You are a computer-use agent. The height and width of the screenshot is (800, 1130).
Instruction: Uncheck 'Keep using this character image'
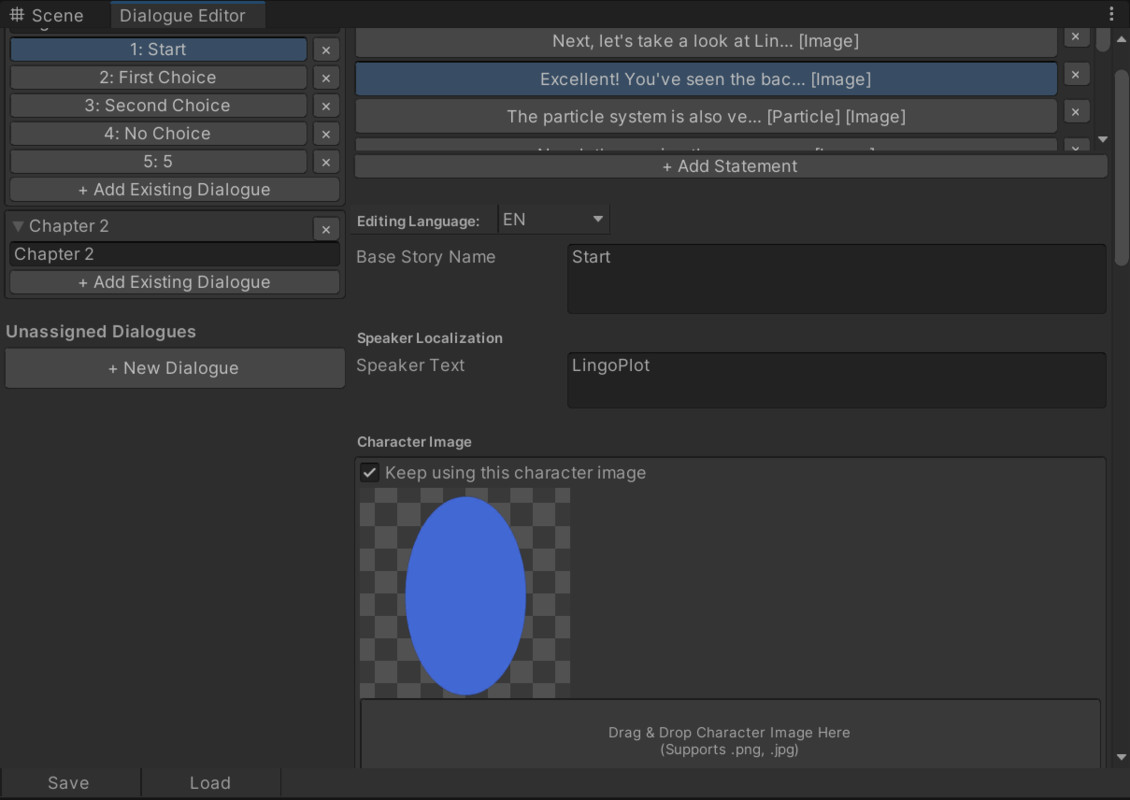(370, 473)
